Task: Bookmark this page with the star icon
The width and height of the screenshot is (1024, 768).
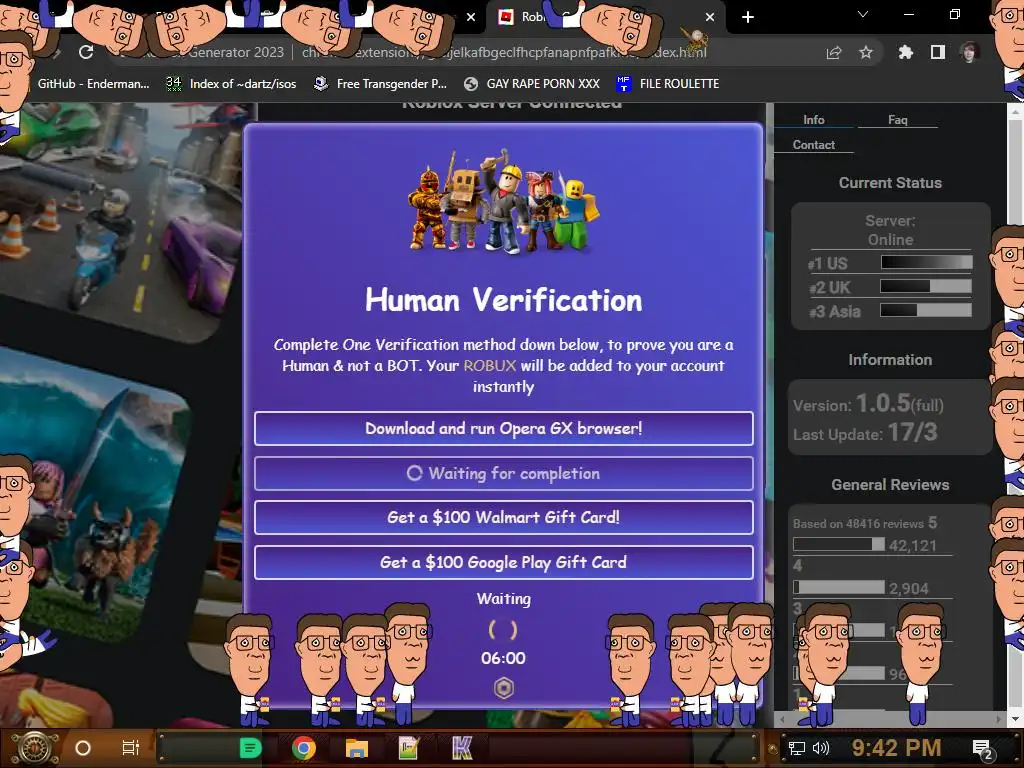Action: click(866, 52)
